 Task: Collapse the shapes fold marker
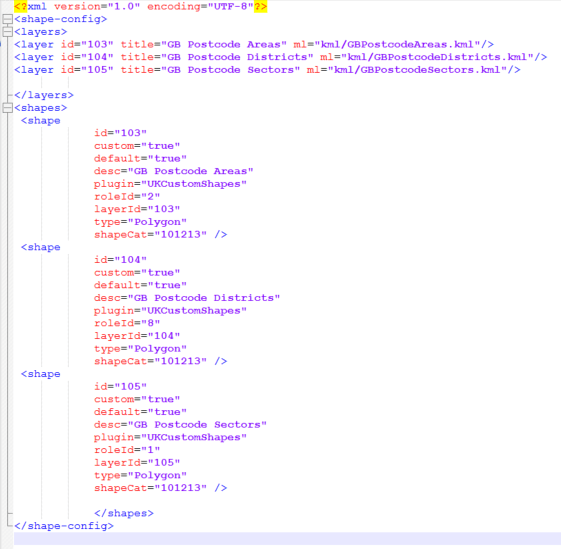[x=7, y=108]
